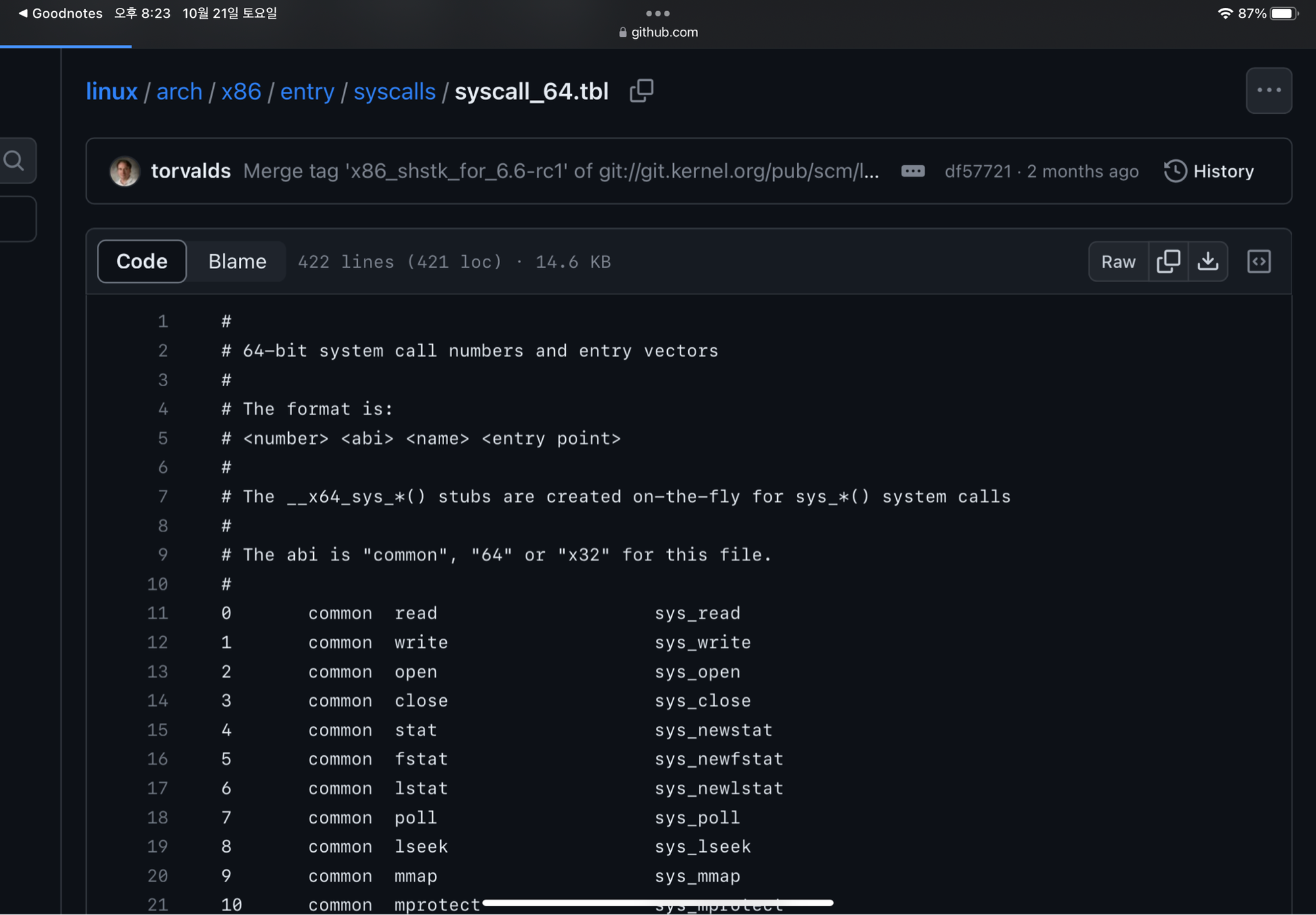Download raw file icon
Viewport: 1316px width, 915px height.
tap(1207, 262)
